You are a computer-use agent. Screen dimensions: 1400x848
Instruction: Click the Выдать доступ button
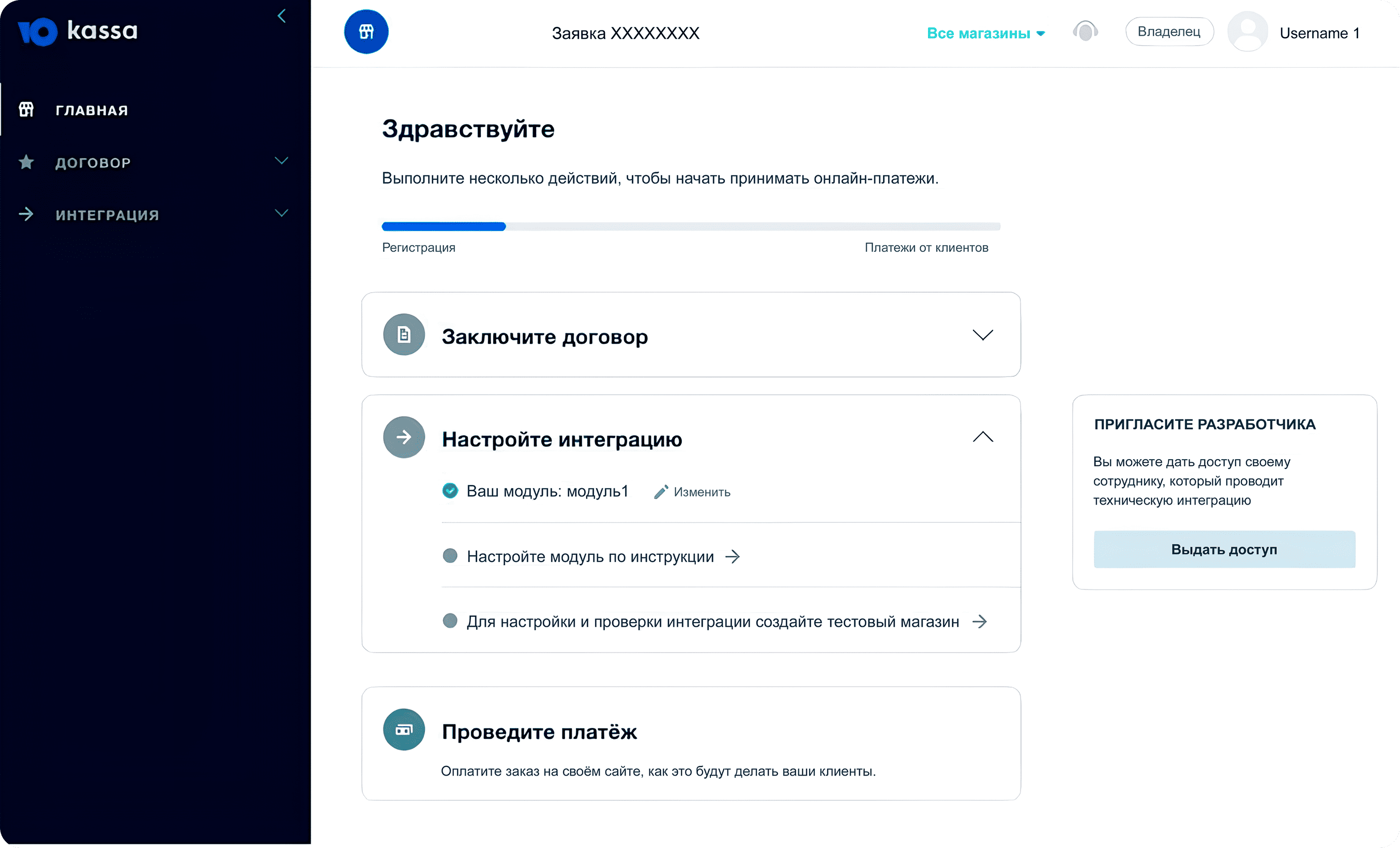point(1224,549)
